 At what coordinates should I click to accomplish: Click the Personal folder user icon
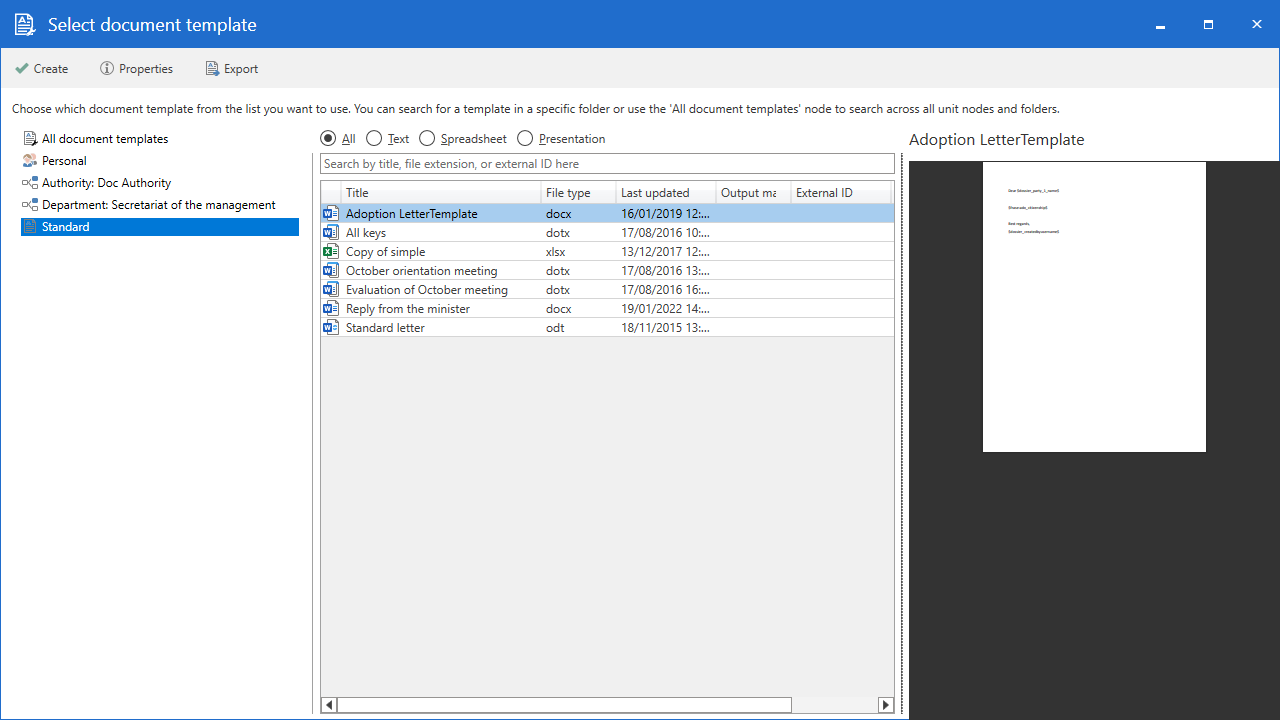tap(30, 161)
